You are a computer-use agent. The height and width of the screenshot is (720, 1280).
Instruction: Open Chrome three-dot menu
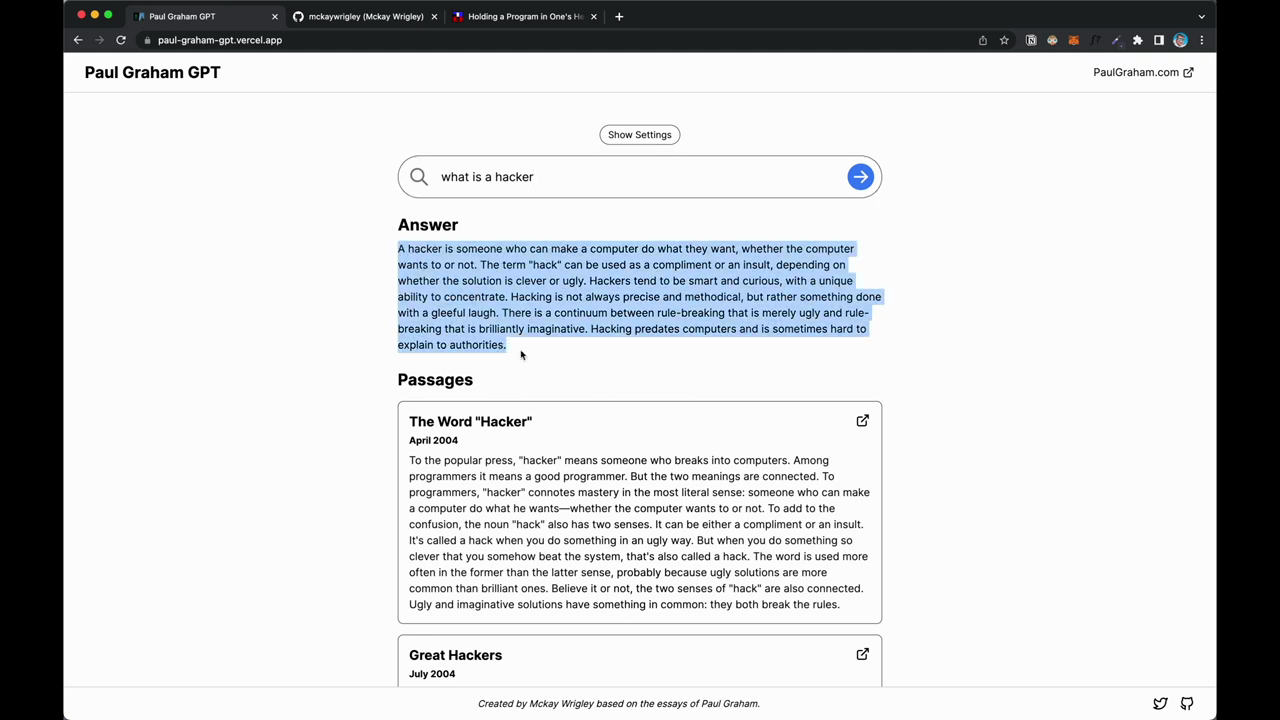(x=1202, y=40)
